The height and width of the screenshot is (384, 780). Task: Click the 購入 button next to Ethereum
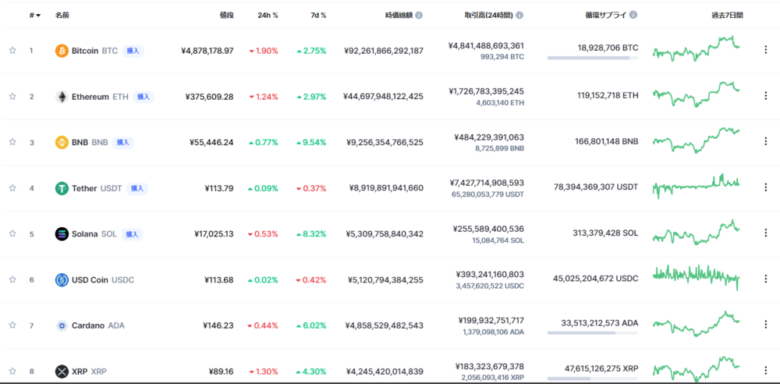tap(143, 97)
